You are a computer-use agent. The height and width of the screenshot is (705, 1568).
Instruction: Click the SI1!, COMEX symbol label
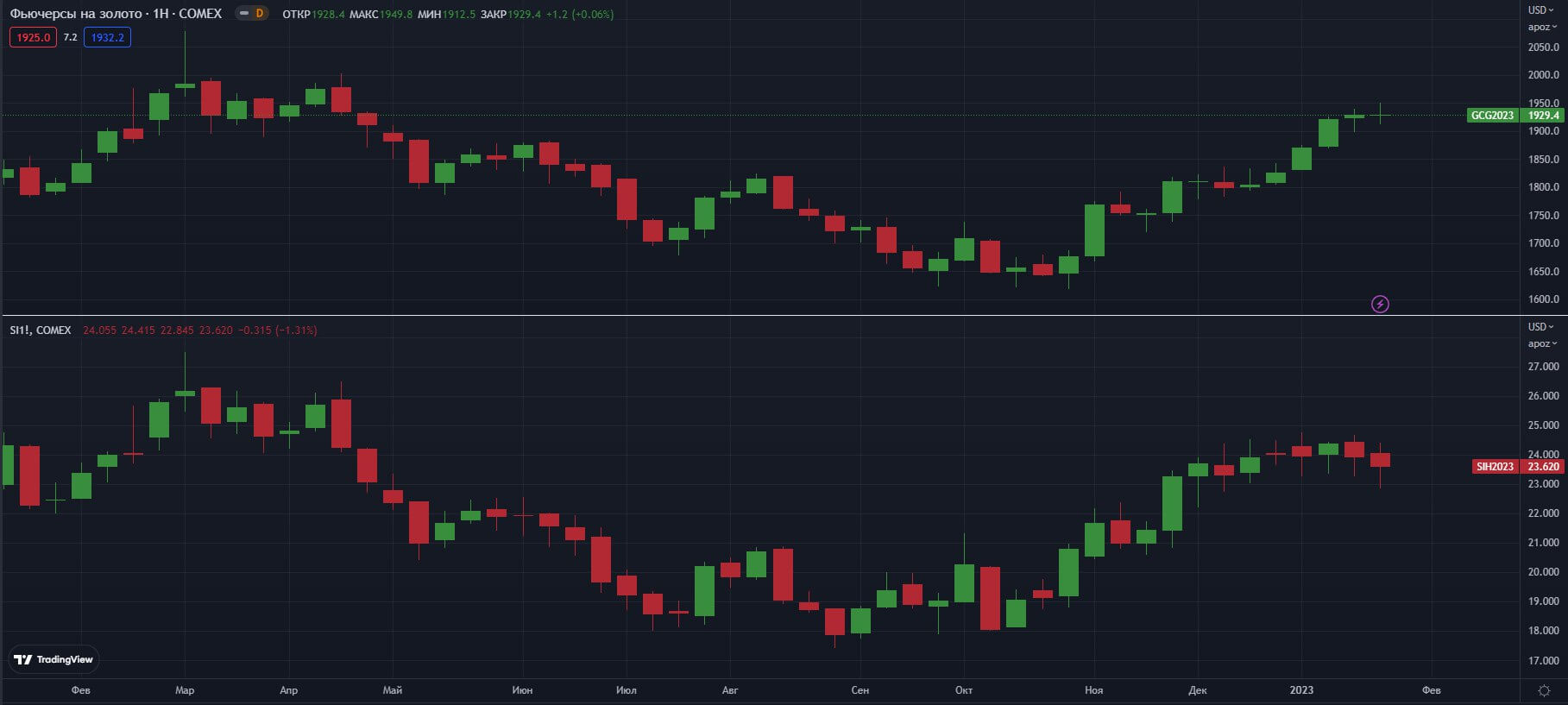41,330
